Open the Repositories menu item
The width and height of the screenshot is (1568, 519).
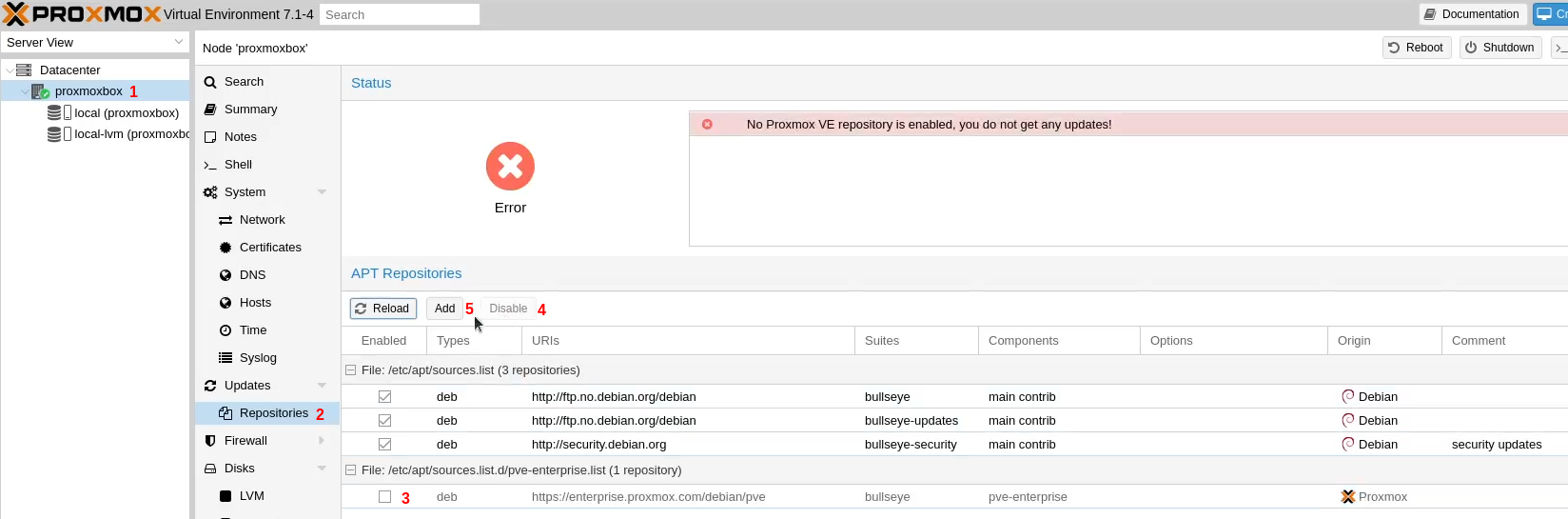click(x=273, y=413)
